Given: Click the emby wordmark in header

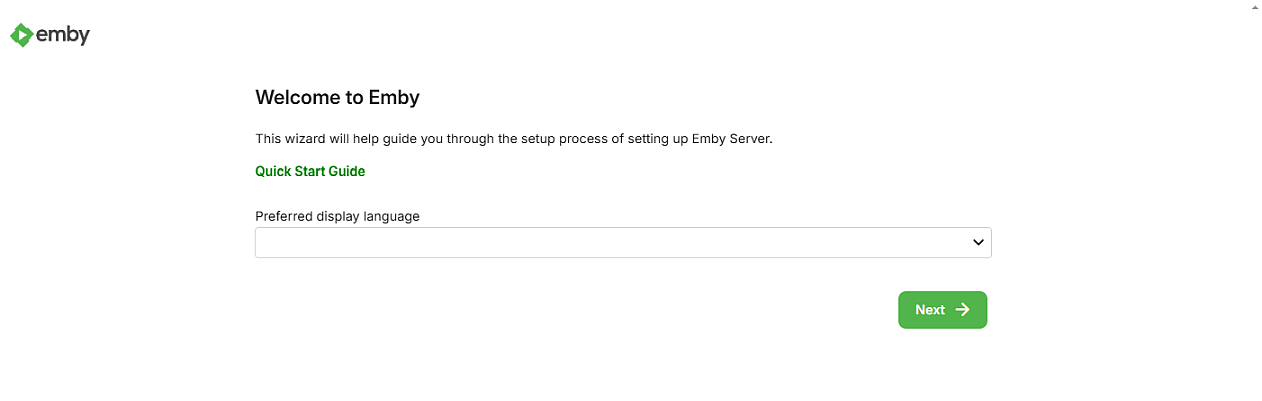Looking at the screenshot, I should [63, 35].
